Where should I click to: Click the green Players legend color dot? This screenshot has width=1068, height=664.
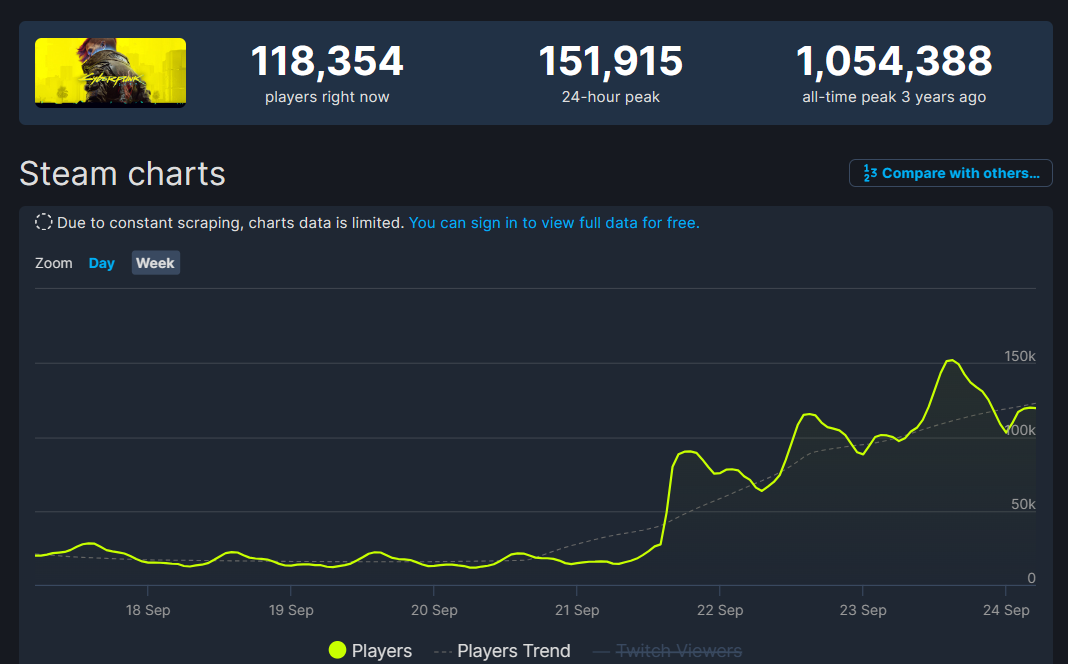coord(337,650)
